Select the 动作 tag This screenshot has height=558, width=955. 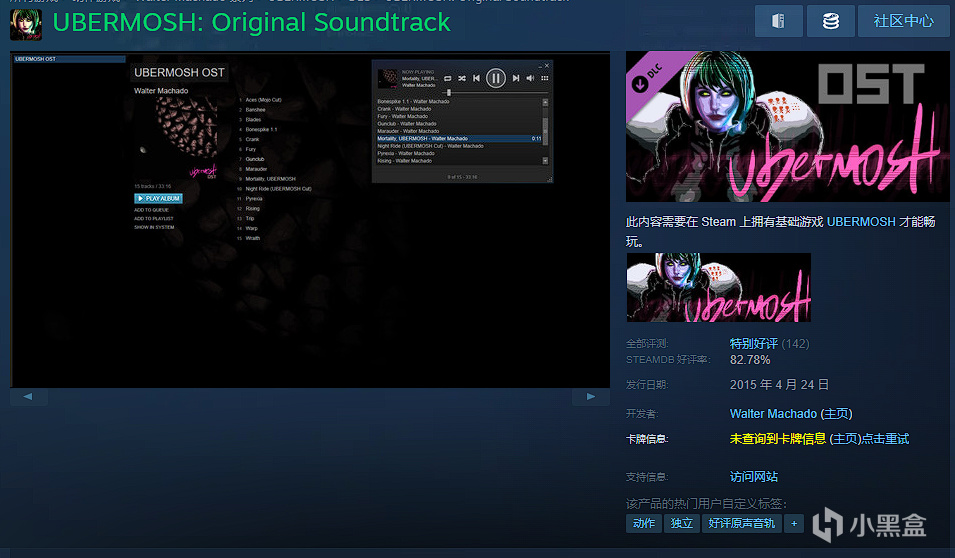coord(644,523)
